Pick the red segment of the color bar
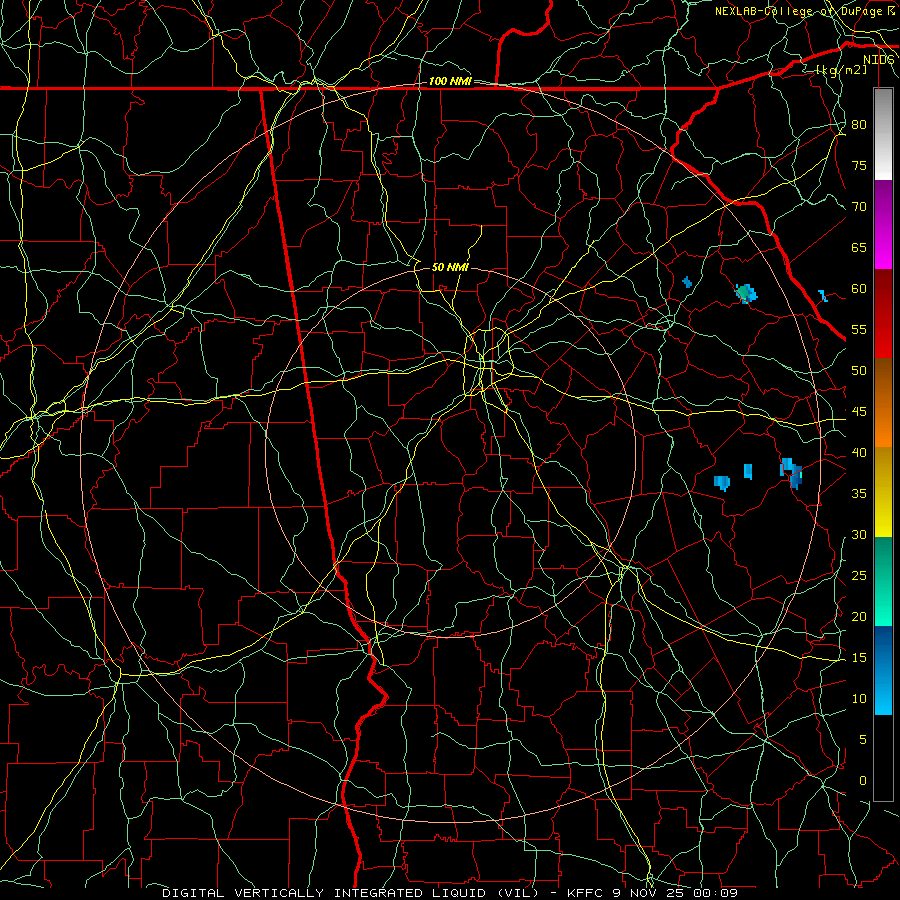This screenshot has height=900, width=900. click(883, 314)
